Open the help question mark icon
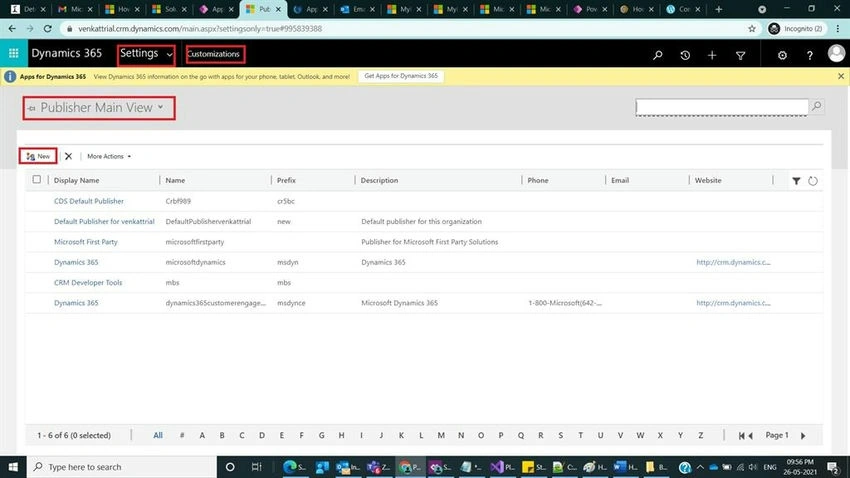850x478 pixels. (809, 55)
